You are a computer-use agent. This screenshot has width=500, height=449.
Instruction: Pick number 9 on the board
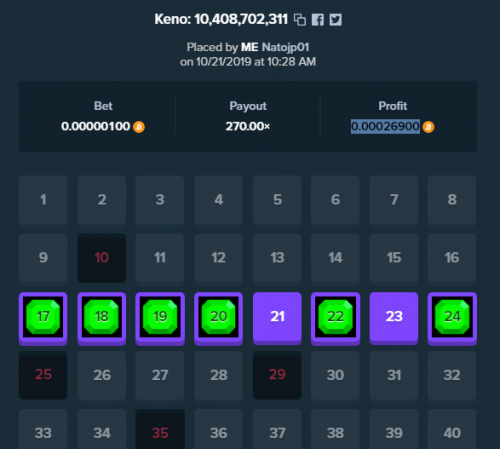coord(43,258)
